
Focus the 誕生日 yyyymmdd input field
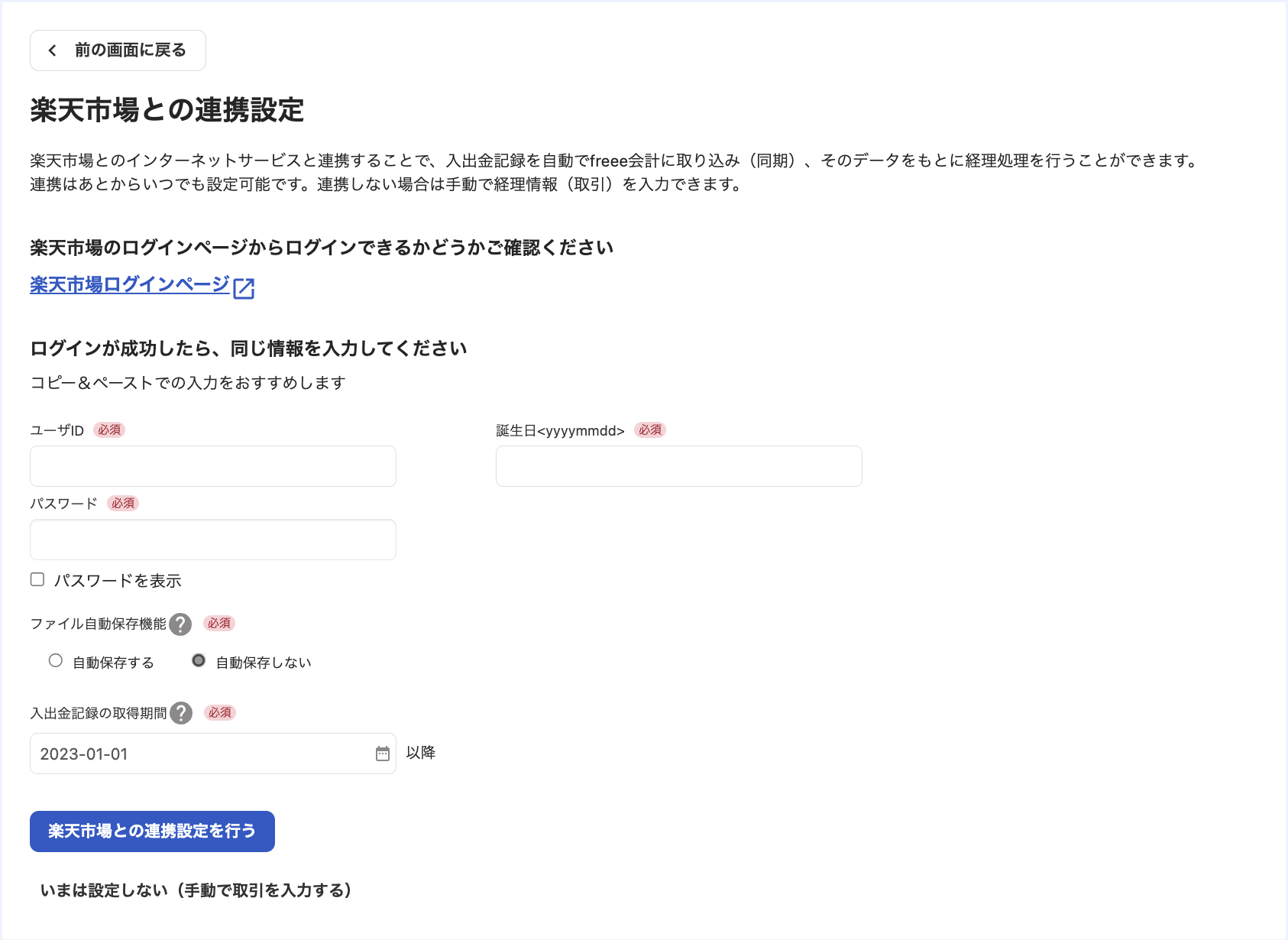tap(679, 466)
